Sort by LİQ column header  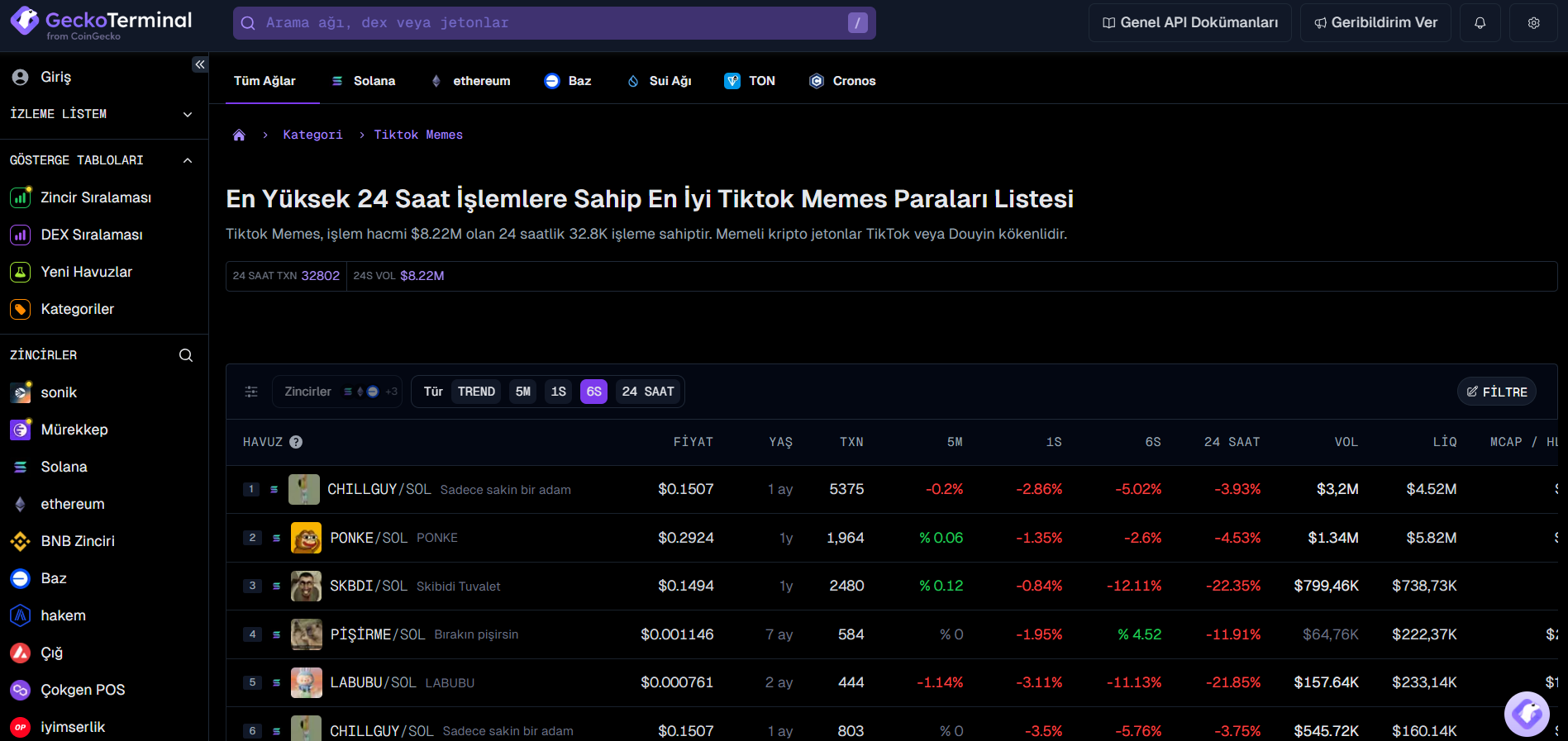tap(1445, 442)
